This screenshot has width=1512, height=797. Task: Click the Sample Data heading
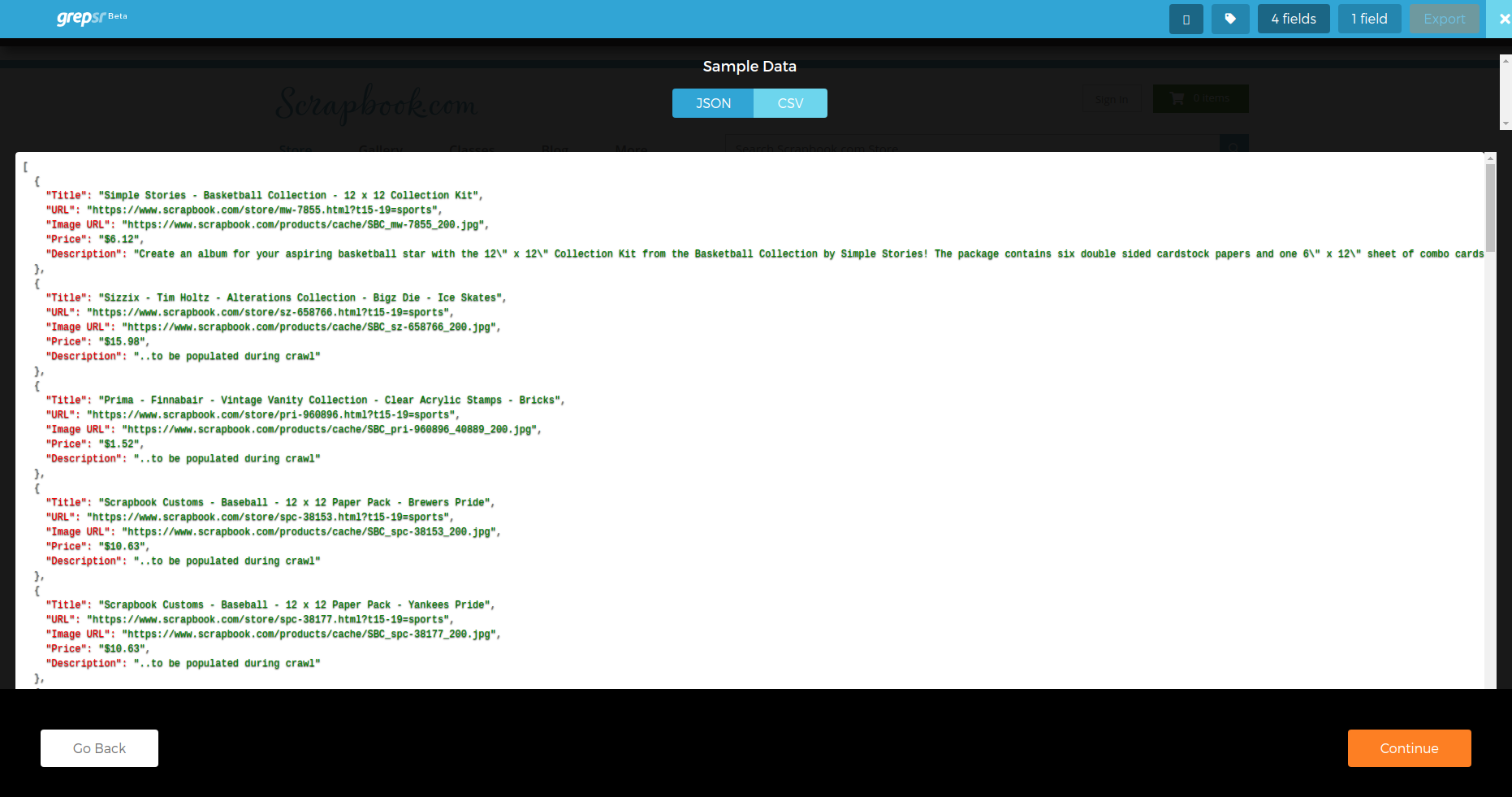coord(750,67)
